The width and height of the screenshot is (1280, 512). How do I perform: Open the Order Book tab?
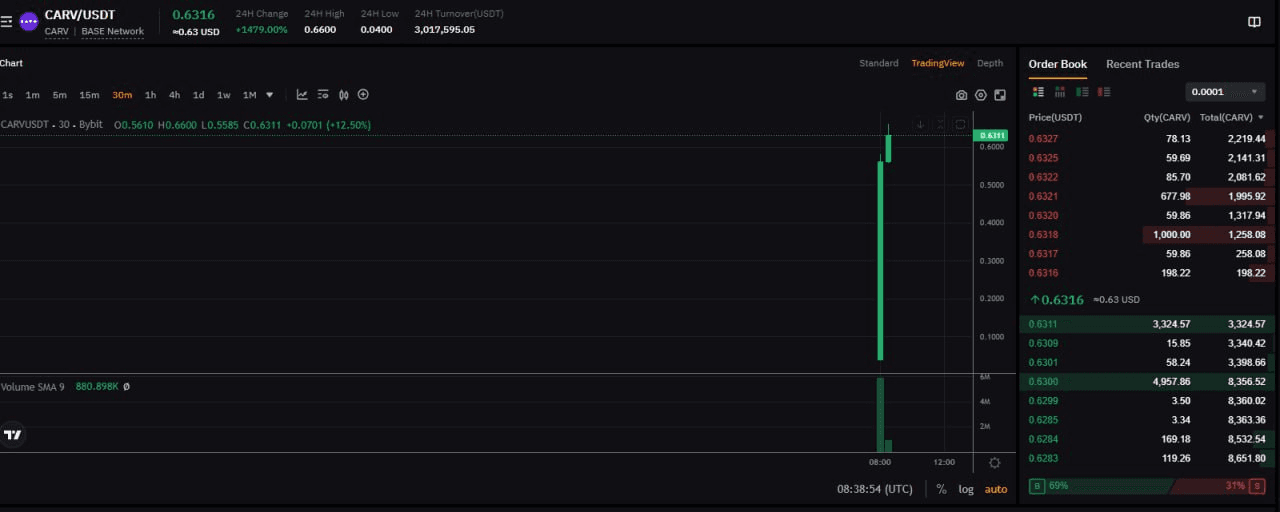[x=1058, y=64]
